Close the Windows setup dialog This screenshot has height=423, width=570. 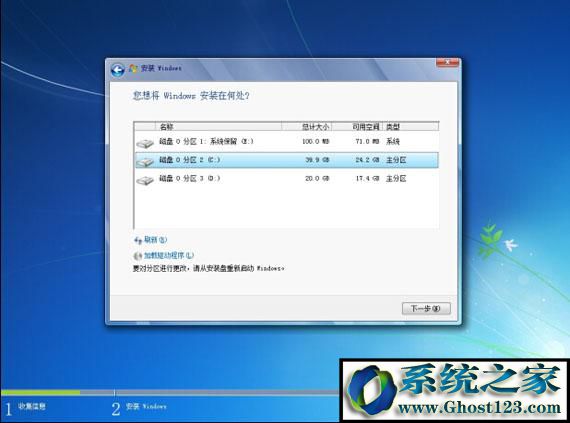point(447,63)
